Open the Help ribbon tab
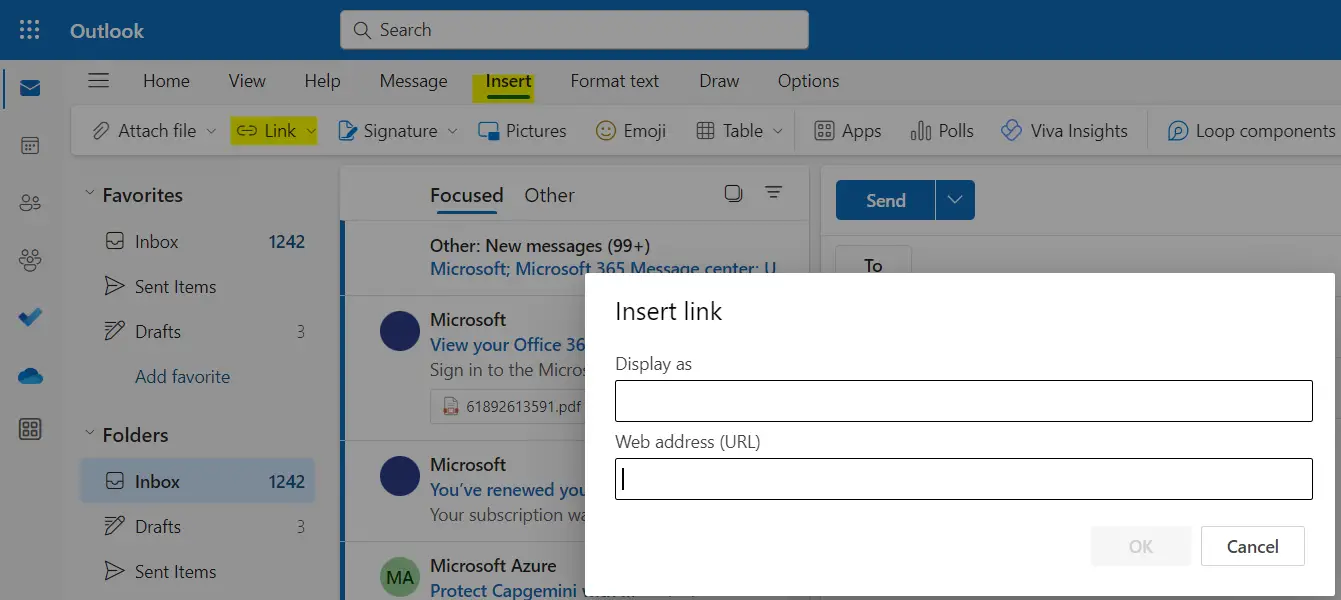1341x600 pixels. pos(322,81)
